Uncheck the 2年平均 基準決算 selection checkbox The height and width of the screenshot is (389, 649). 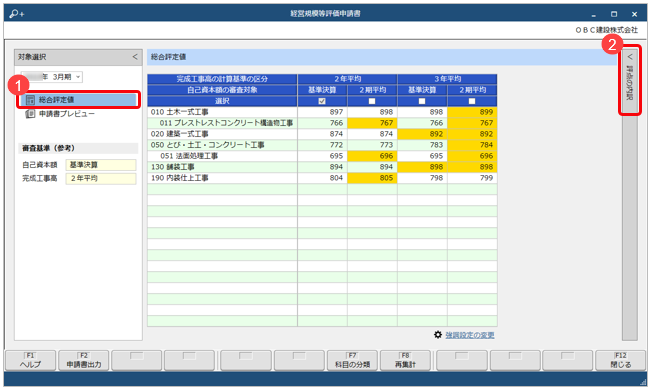pyautogui.click(x=322, y=101)
